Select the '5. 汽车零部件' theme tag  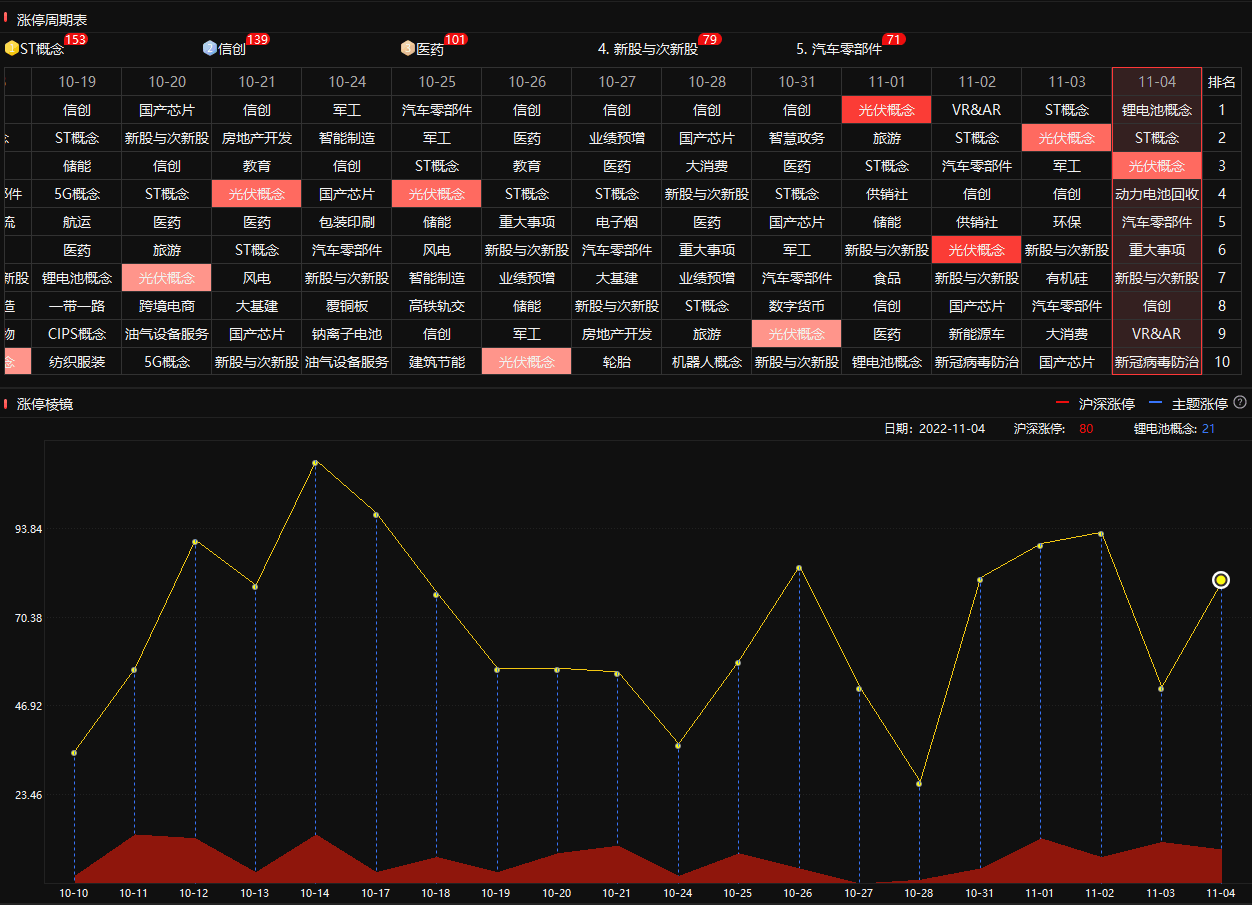[x=839, y=49]
